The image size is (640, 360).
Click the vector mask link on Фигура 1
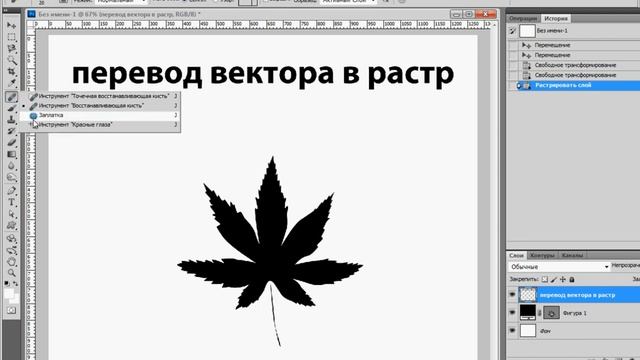pos(540,313)
